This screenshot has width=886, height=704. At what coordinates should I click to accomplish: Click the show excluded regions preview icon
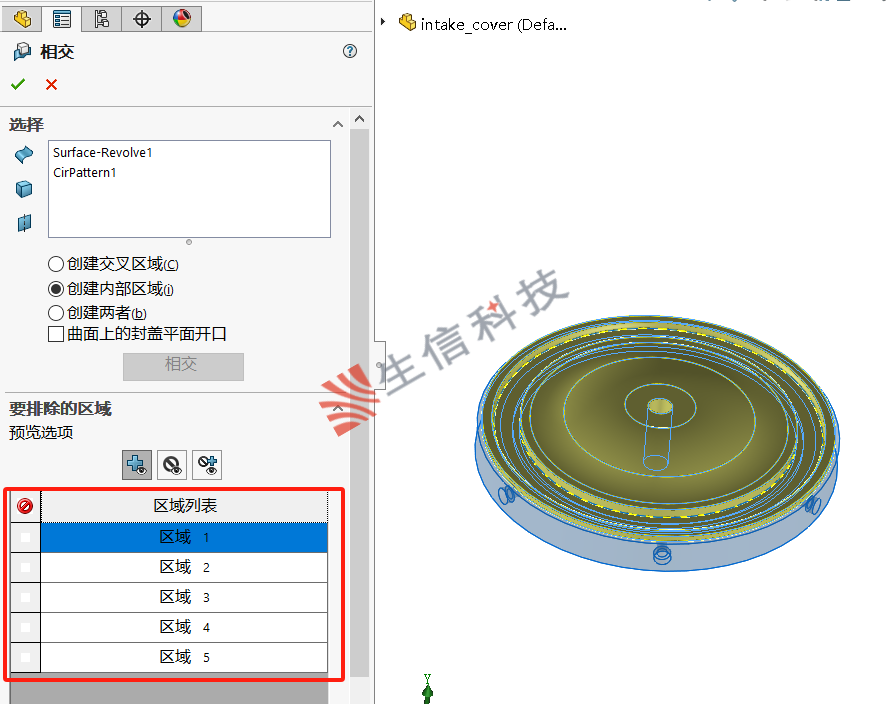(170, 464)
